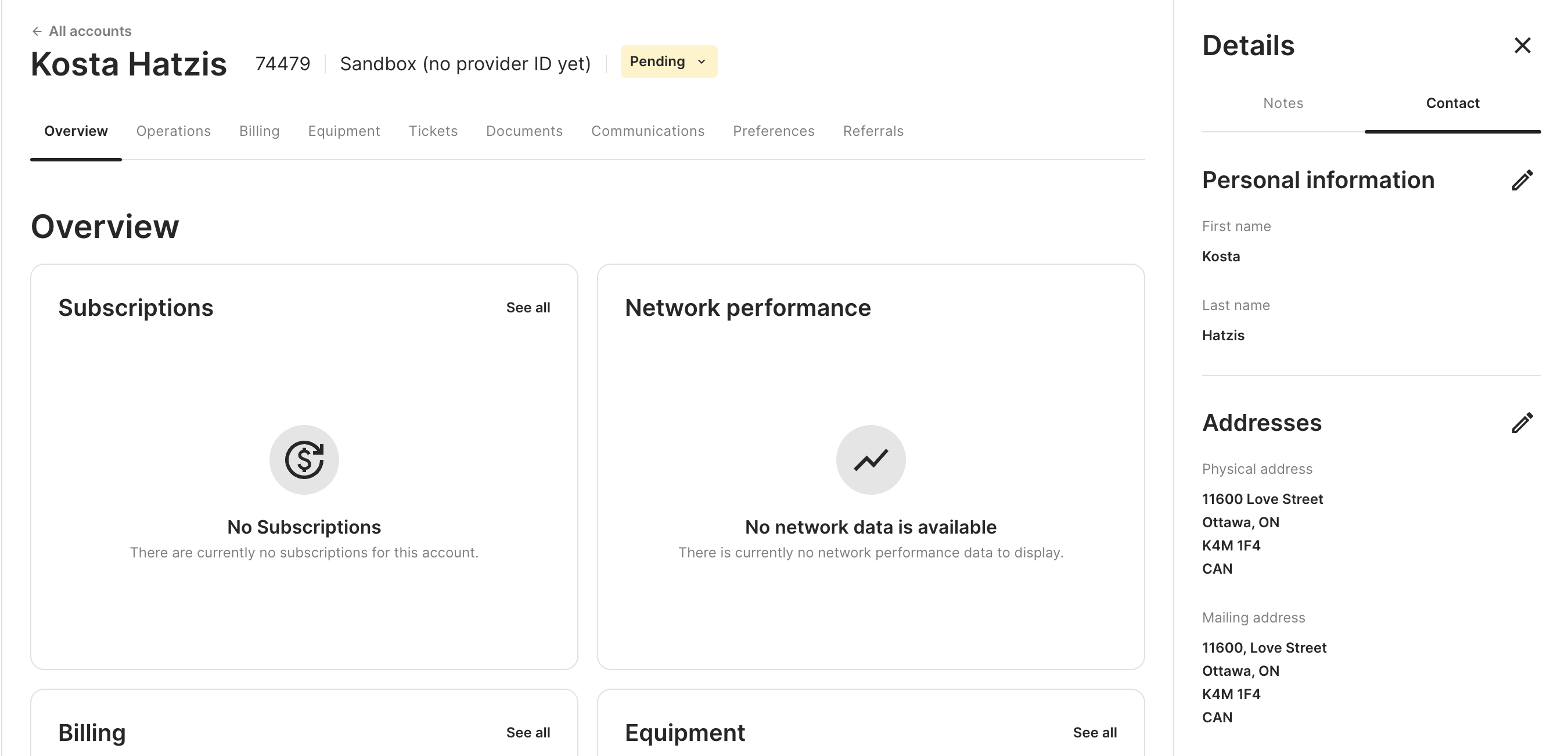Click the network performance trend-line icon
The height and width of the screenshot is (756, 1568).
(871, 459)
